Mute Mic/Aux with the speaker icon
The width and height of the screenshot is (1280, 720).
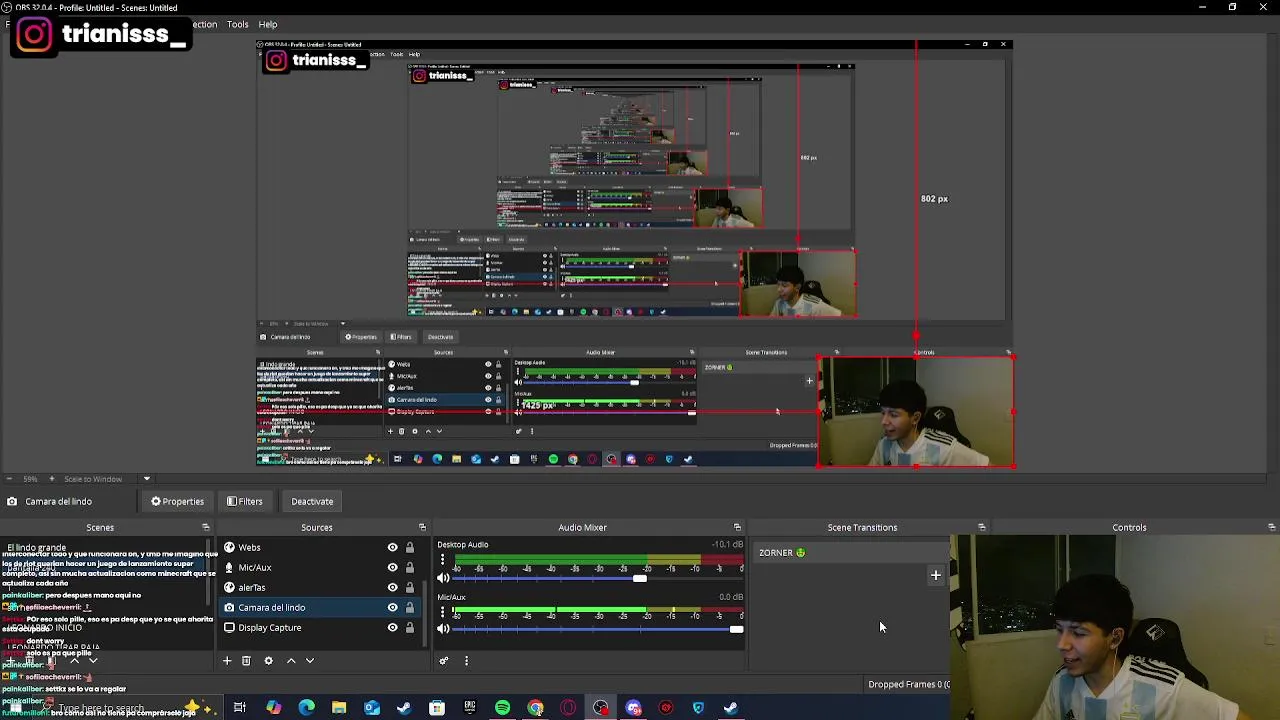pos(443,629)
